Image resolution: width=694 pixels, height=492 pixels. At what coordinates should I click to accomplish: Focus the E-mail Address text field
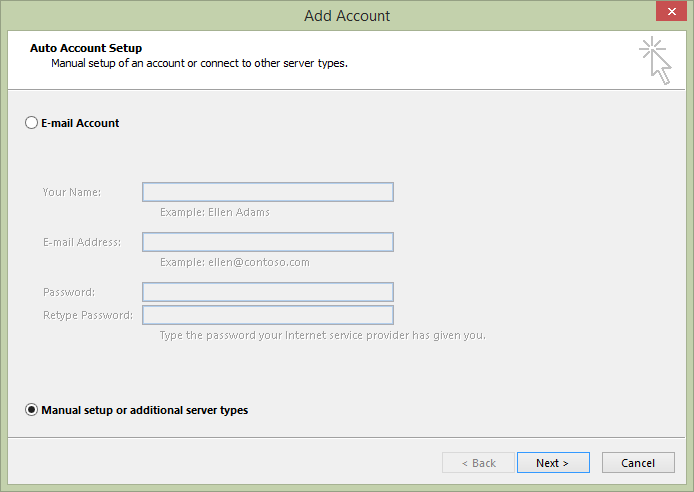pyautogui.click(x=268, y=242)
